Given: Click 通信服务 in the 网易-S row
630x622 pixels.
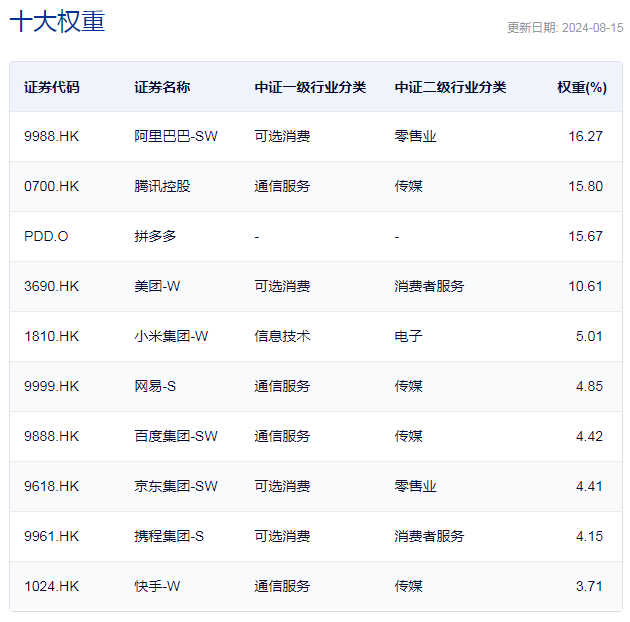Looking at the screenshot, I should click(x=282, y=387).
